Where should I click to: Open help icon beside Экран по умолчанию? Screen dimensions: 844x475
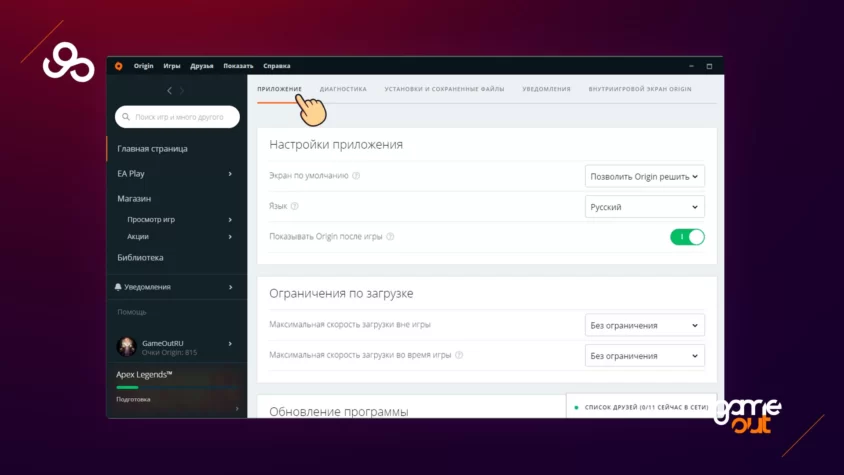(x=356, y=176)
